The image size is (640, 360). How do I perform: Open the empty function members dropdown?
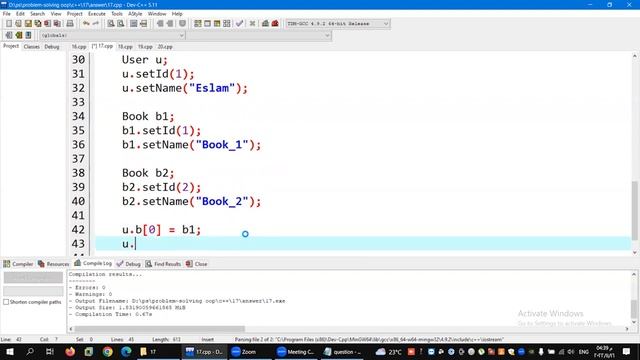pos(259,36)
